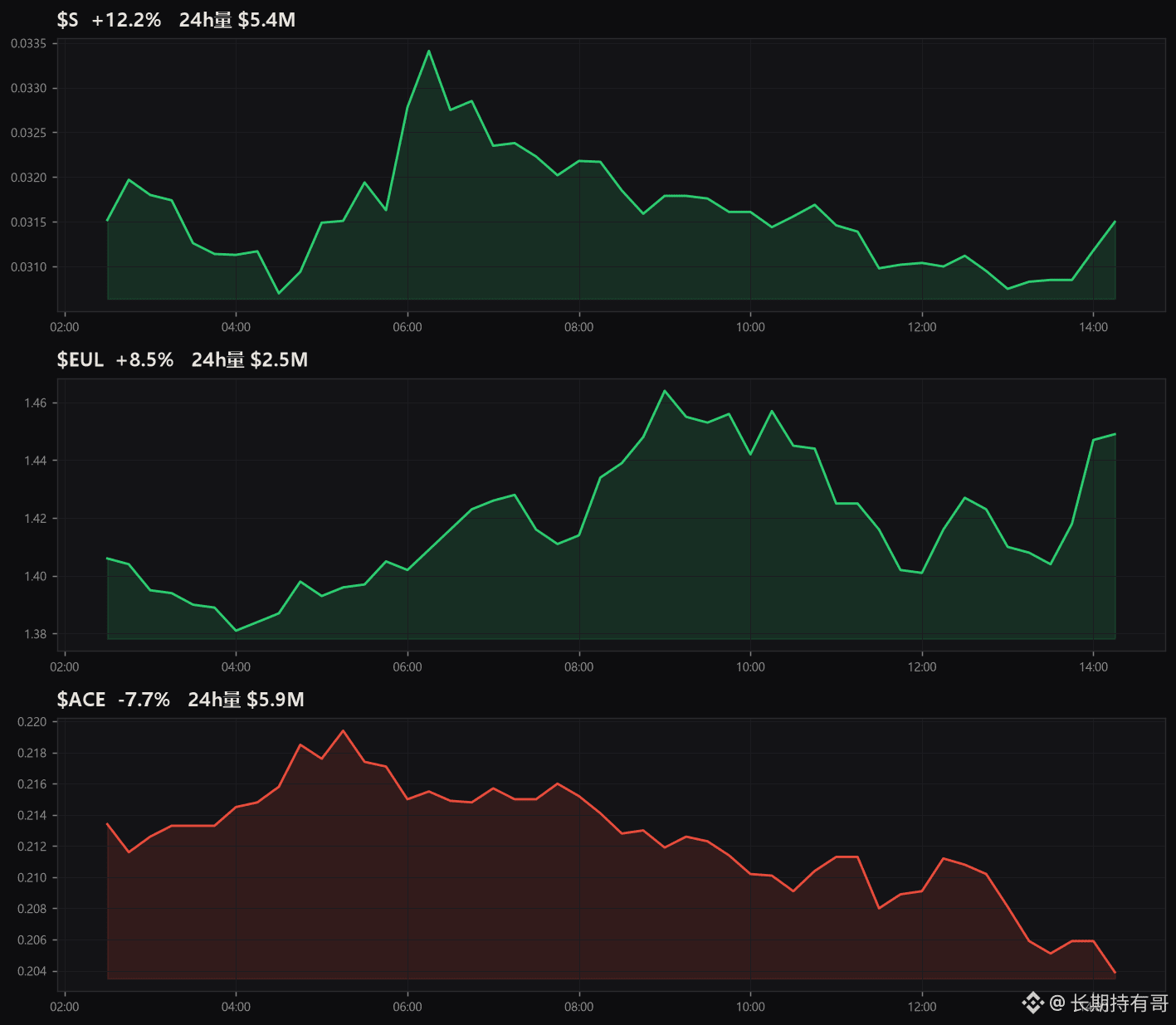Screen dimensions: 1176x1025
Task: Click 14:00 on the $S chart time axis
Action: 1094,327
